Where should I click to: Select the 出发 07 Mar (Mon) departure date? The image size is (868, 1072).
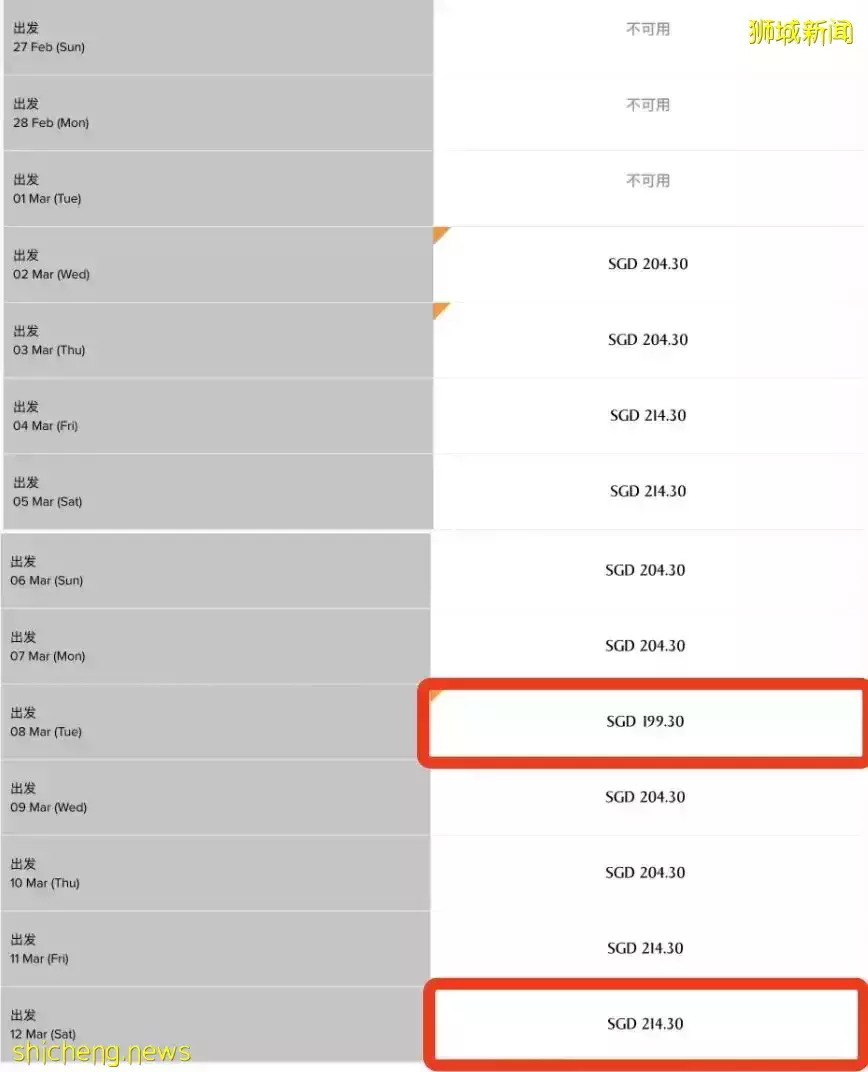click(x=200, y=646)
